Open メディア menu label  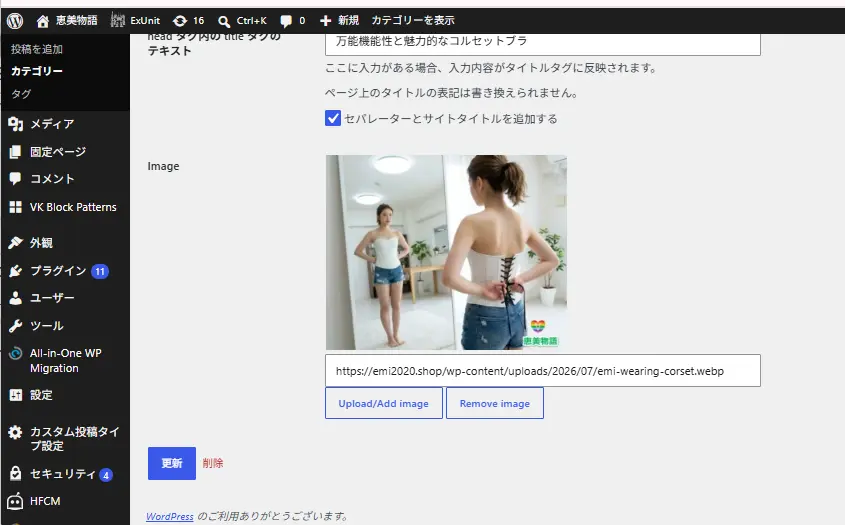pos(52,124)
